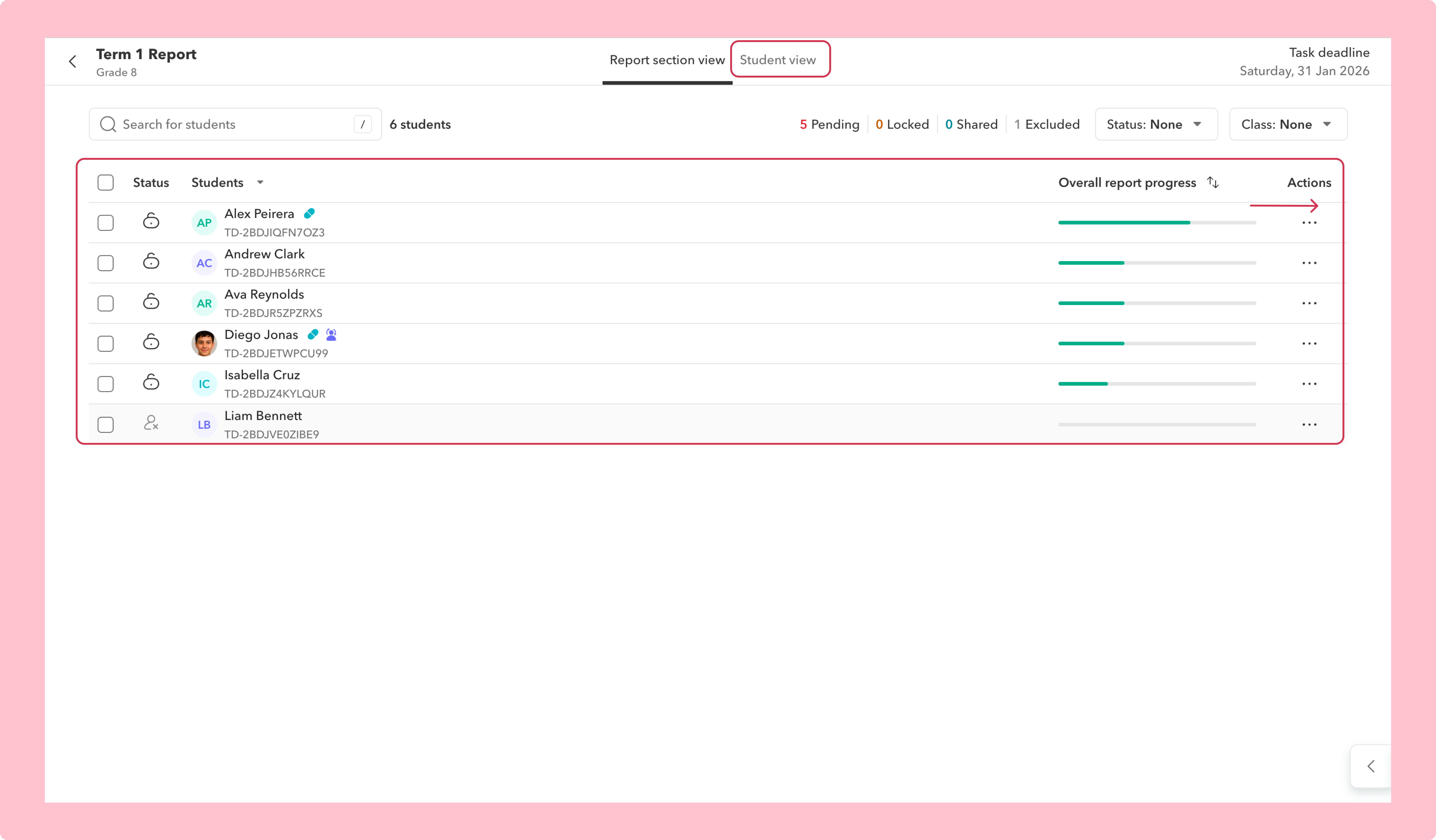Screen dimensions: 1436x840
Task: Click the search magnifier icon
Action: (108, 124)
